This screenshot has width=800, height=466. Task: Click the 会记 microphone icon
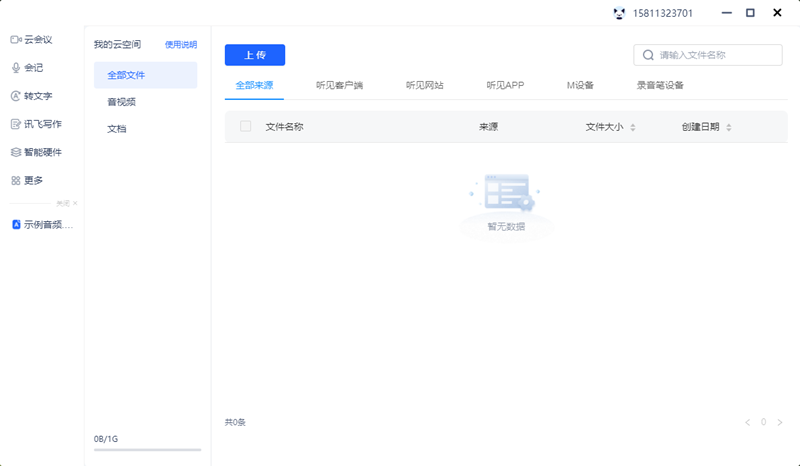pos(16,67)
